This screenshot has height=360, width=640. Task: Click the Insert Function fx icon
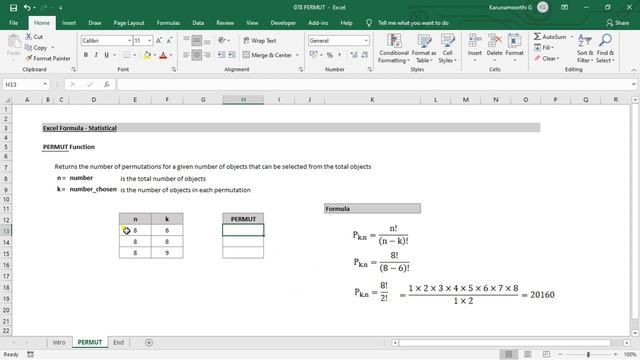107,84
